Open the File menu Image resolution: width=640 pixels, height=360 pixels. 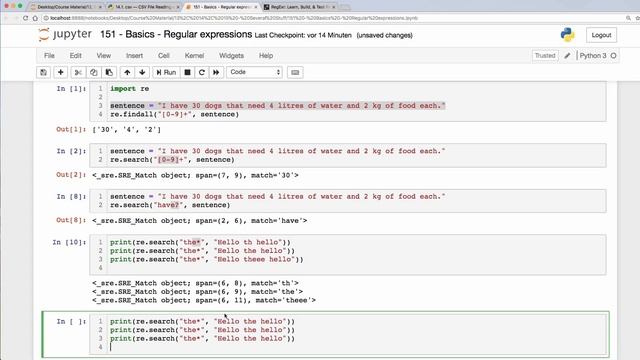(49, 56)
